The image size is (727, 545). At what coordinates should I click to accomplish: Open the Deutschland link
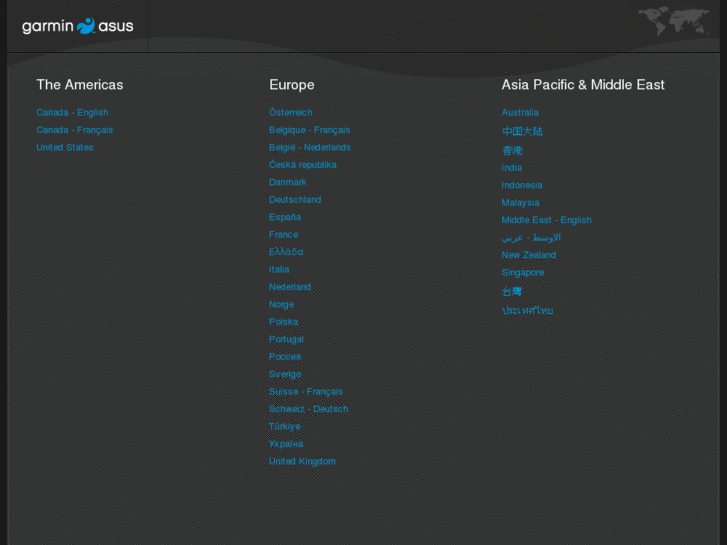[x=295, y=199]
